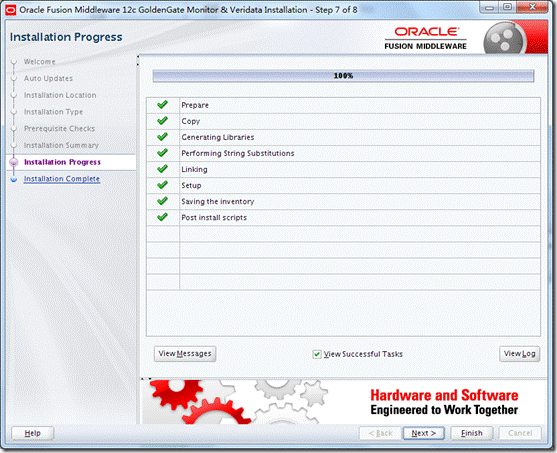Click the checkmark icon for Generating Libraries
The height and width of the screenshot is (453, 557).
(162, 136)
